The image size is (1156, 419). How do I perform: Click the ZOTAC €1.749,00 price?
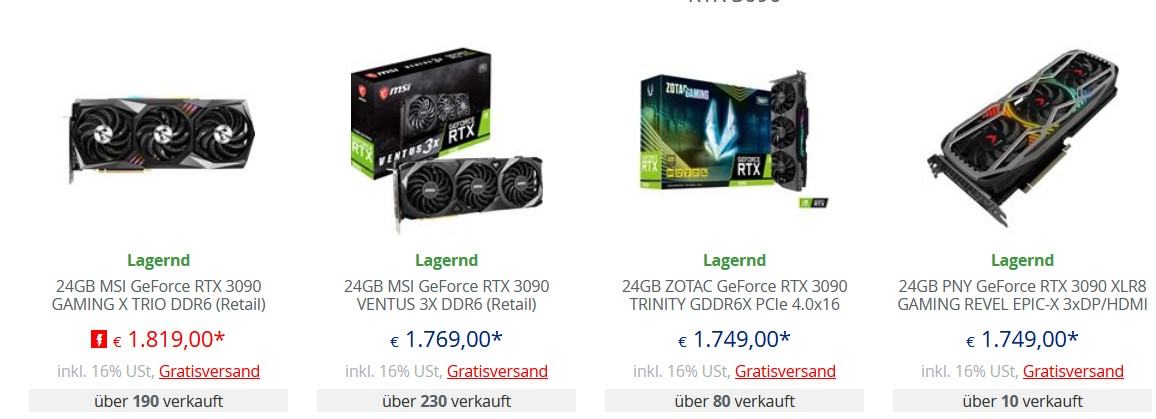734,339
